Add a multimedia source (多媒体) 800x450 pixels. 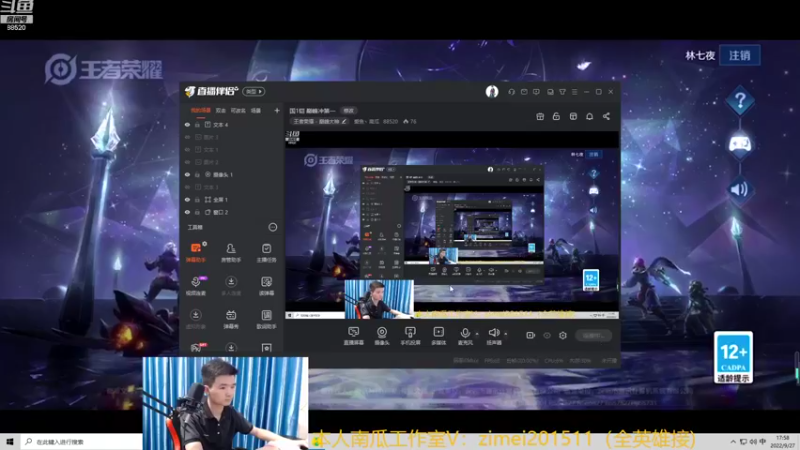click(439, 336)
